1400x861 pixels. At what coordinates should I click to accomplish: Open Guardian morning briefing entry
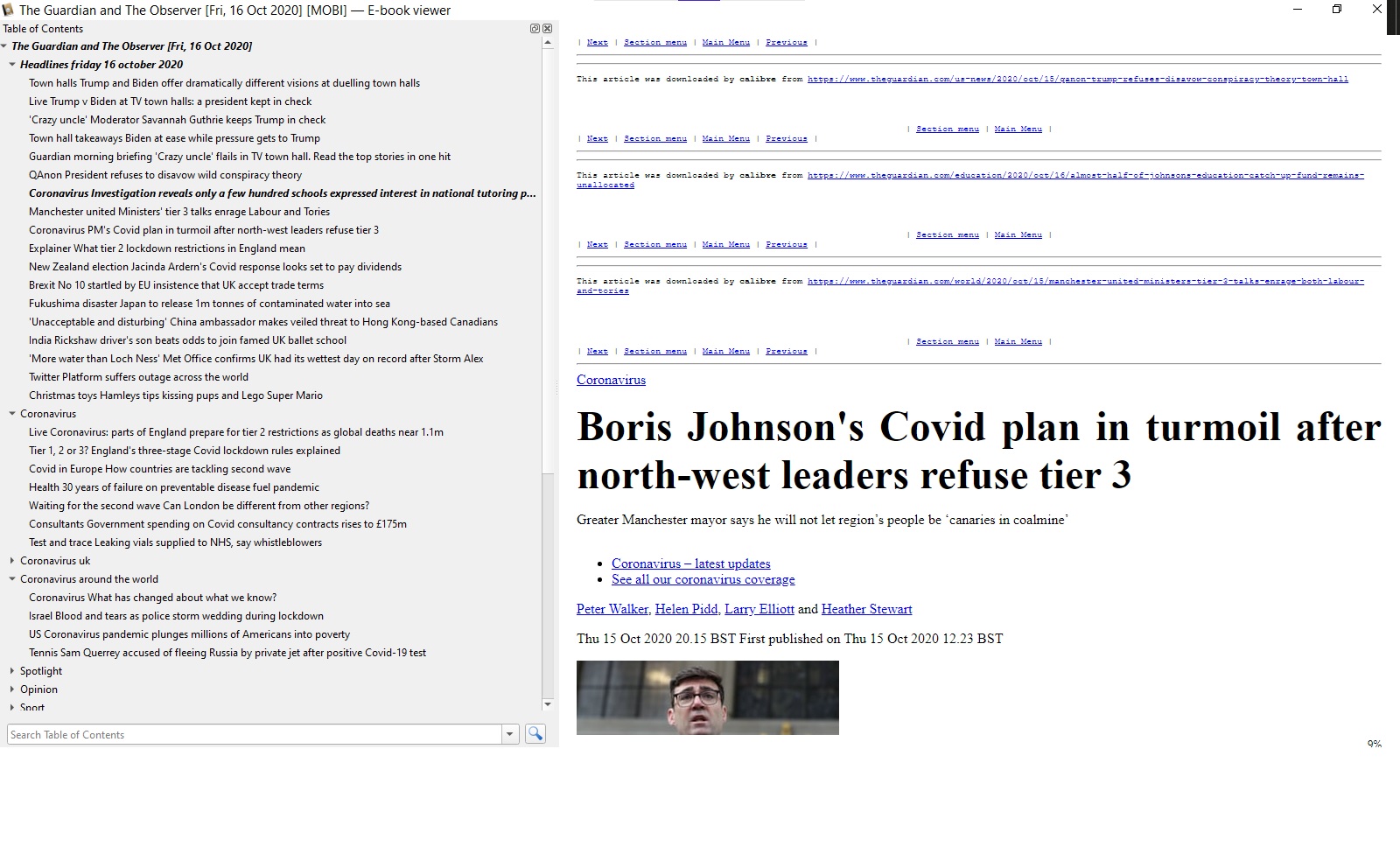coord(240,157)
